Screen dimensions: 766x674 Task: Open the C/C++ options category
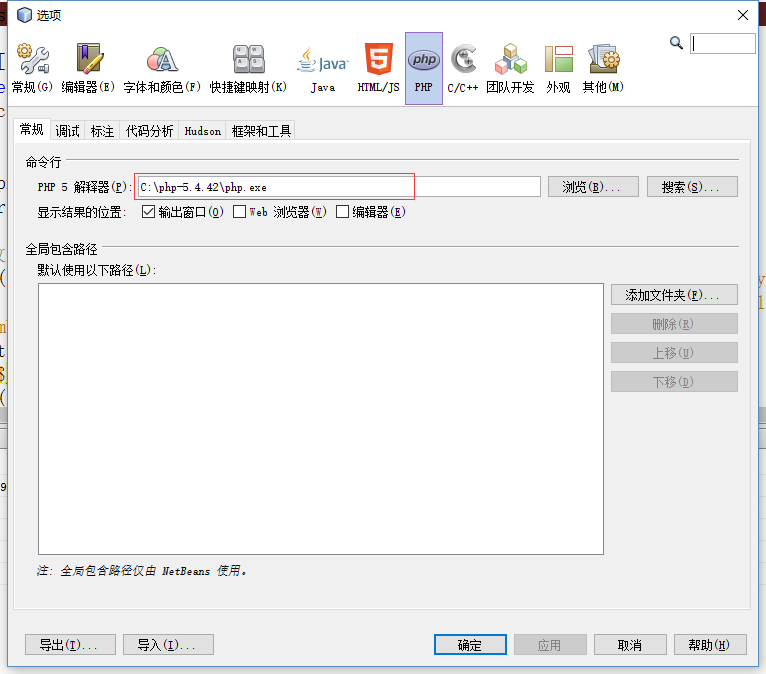(x=463, y=68)
